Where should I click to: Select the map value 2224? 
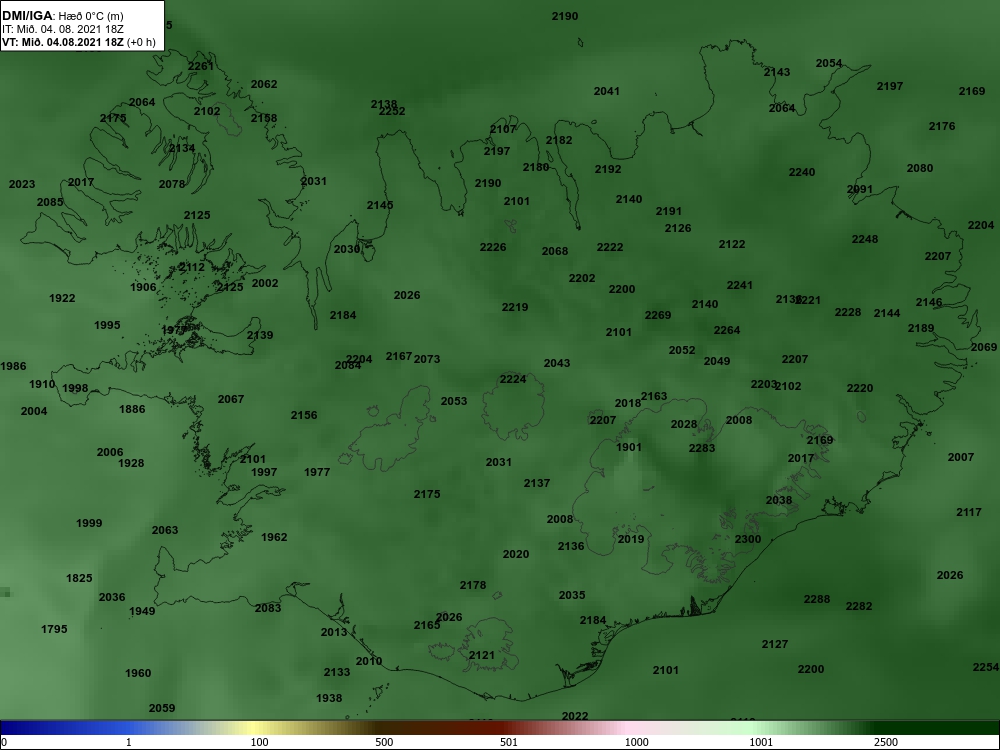tap(513, 379)
